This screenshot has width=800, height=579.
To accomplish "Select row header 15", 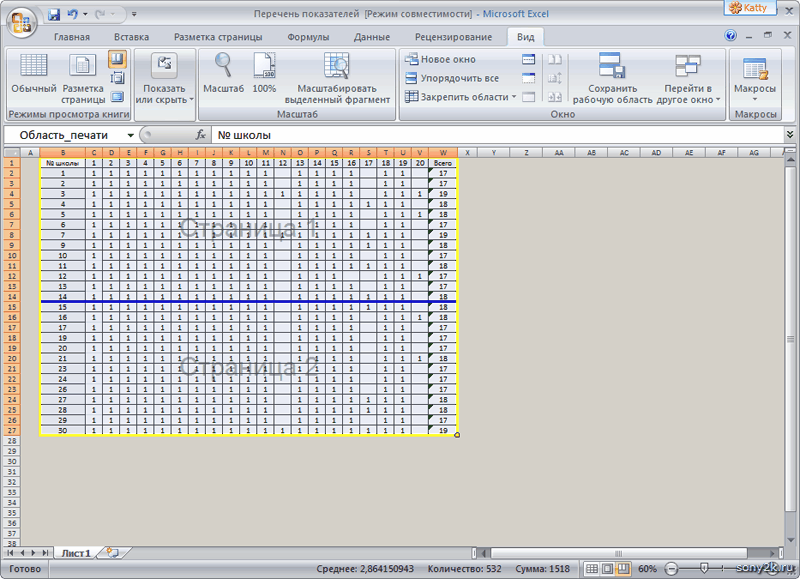I will [x=12, y=307].
